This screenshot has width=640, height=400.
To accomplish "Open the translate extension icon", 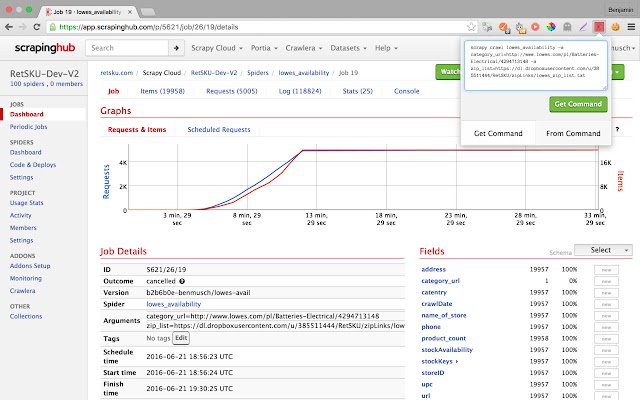I will 487,27.
